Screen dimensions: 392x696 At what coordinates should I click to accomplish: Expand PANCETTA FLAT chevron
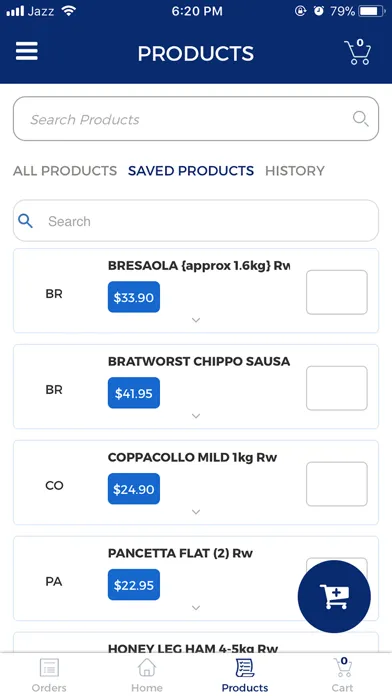click(x=196, y=608)
